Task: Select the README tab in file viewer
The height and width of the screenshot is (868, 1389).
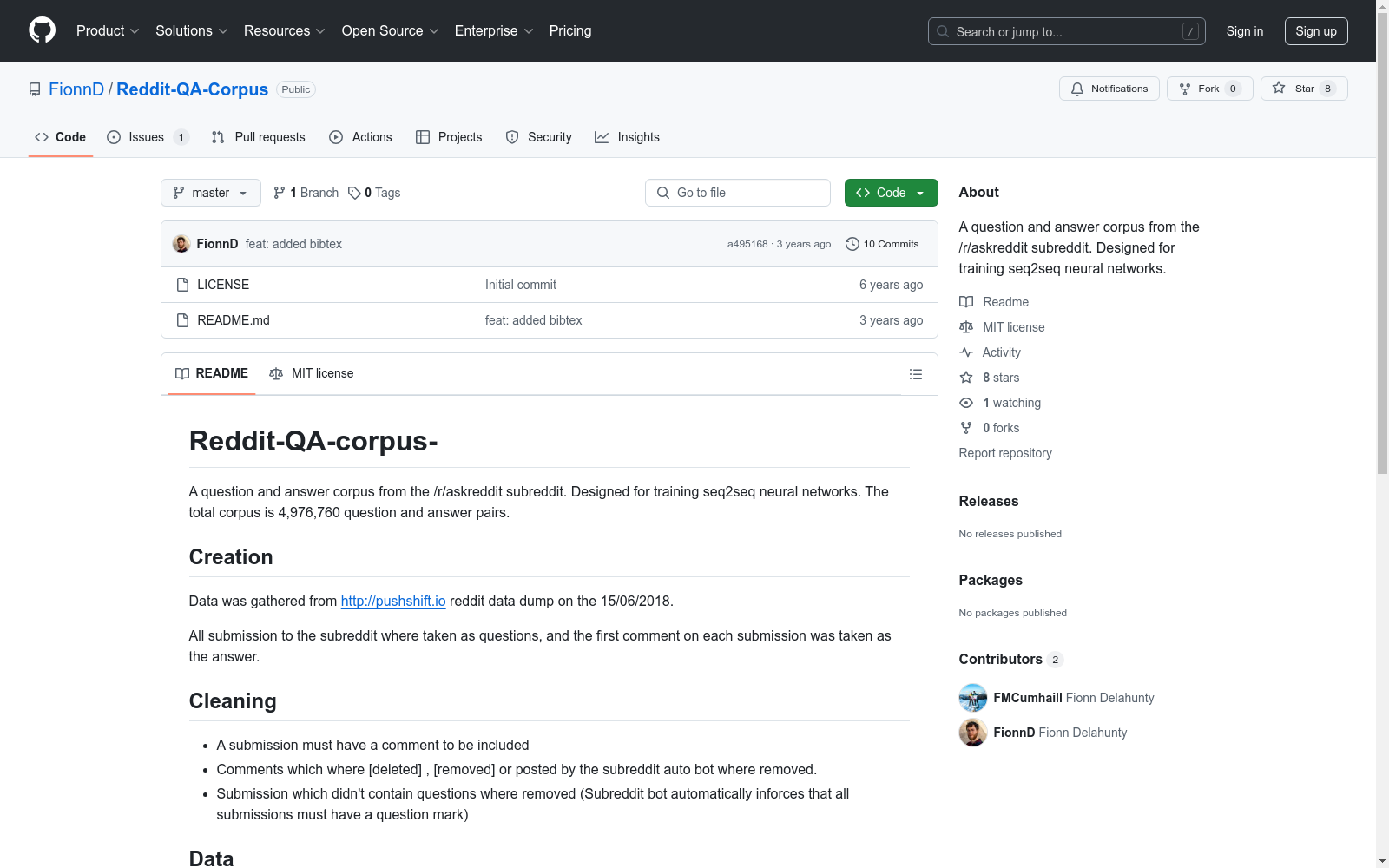Action: [x=212, y=373]
